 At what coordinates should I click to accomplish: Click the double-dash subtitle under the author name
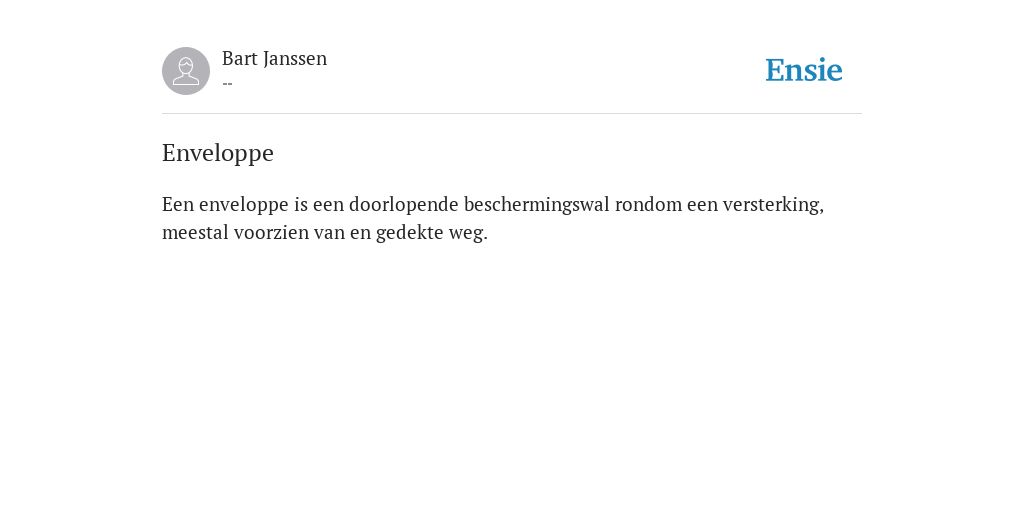227,84
